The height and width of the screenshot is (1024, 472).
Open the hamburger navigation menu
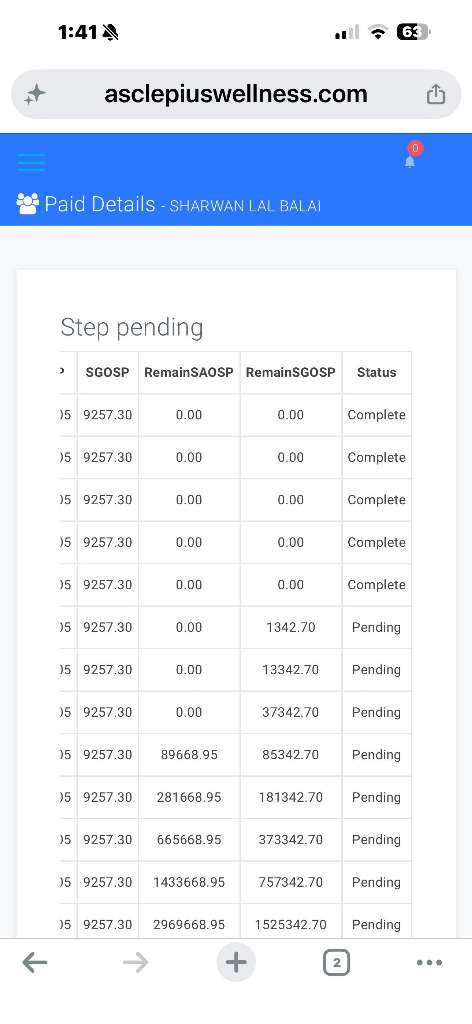click(x=31, y=162)
